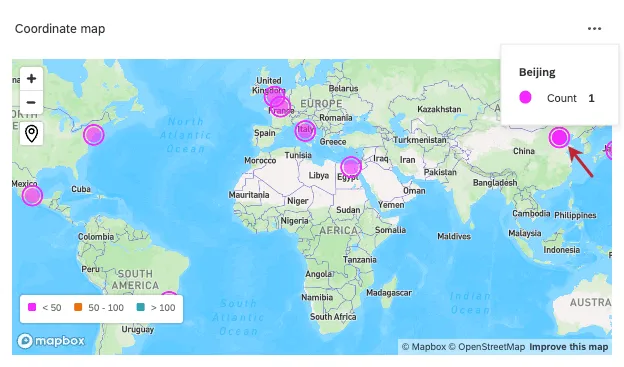Select the United Kingdom map marker

pos(274,96)
